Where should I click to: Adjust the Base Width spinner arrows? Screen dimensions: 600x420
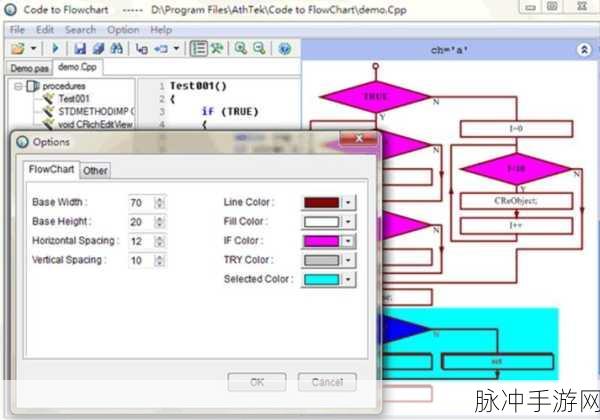(160, 203)
